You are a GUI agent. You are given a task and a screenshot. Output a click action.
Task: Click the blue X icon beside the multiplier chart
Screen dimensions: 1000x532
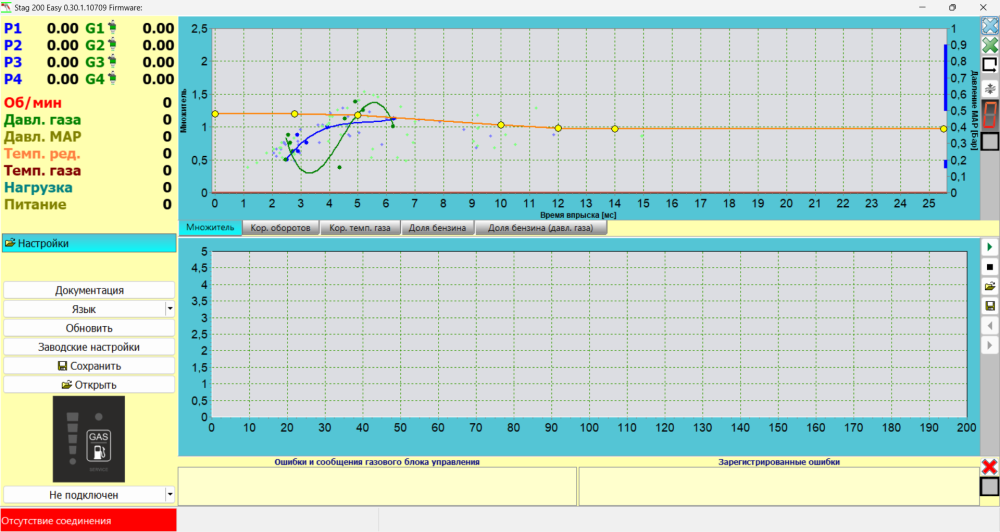click(990, 26)
